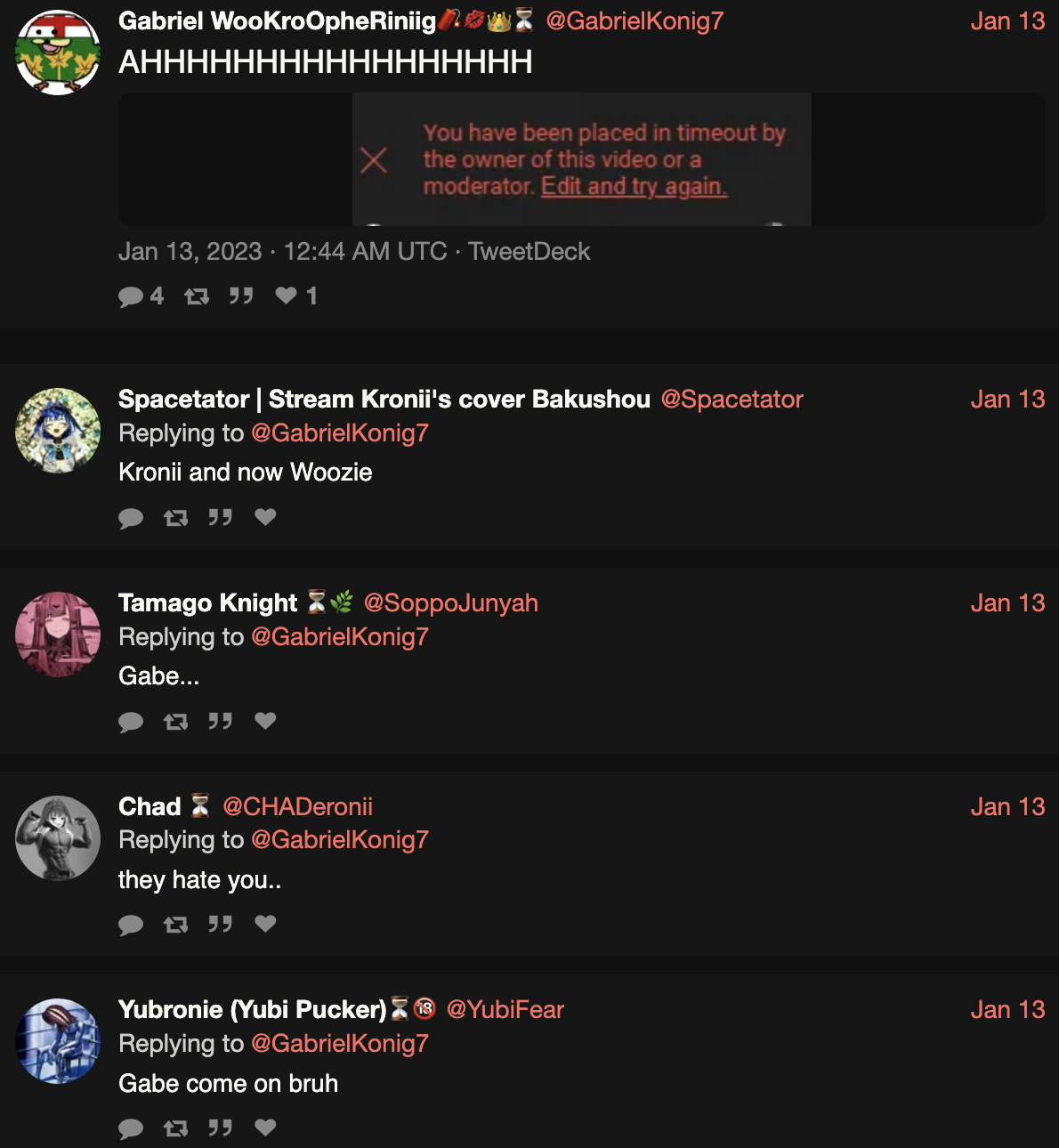Quote Chad's 'they hate you..' reply
This screenshot has width=1059, height=1148.
click(x=221, y=924)
